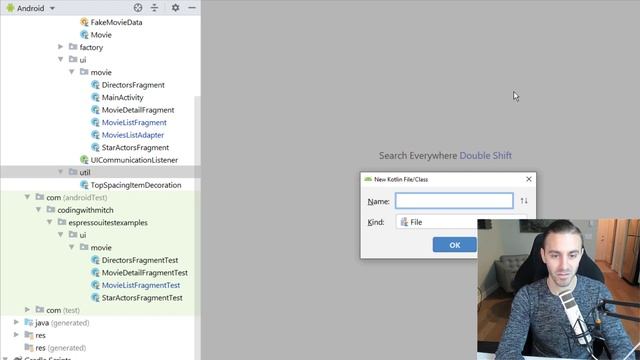This screenshot has width=640, height=360.
Task: Click the collapse all icon in project toolbar
Action: click(x=154, y=7)
